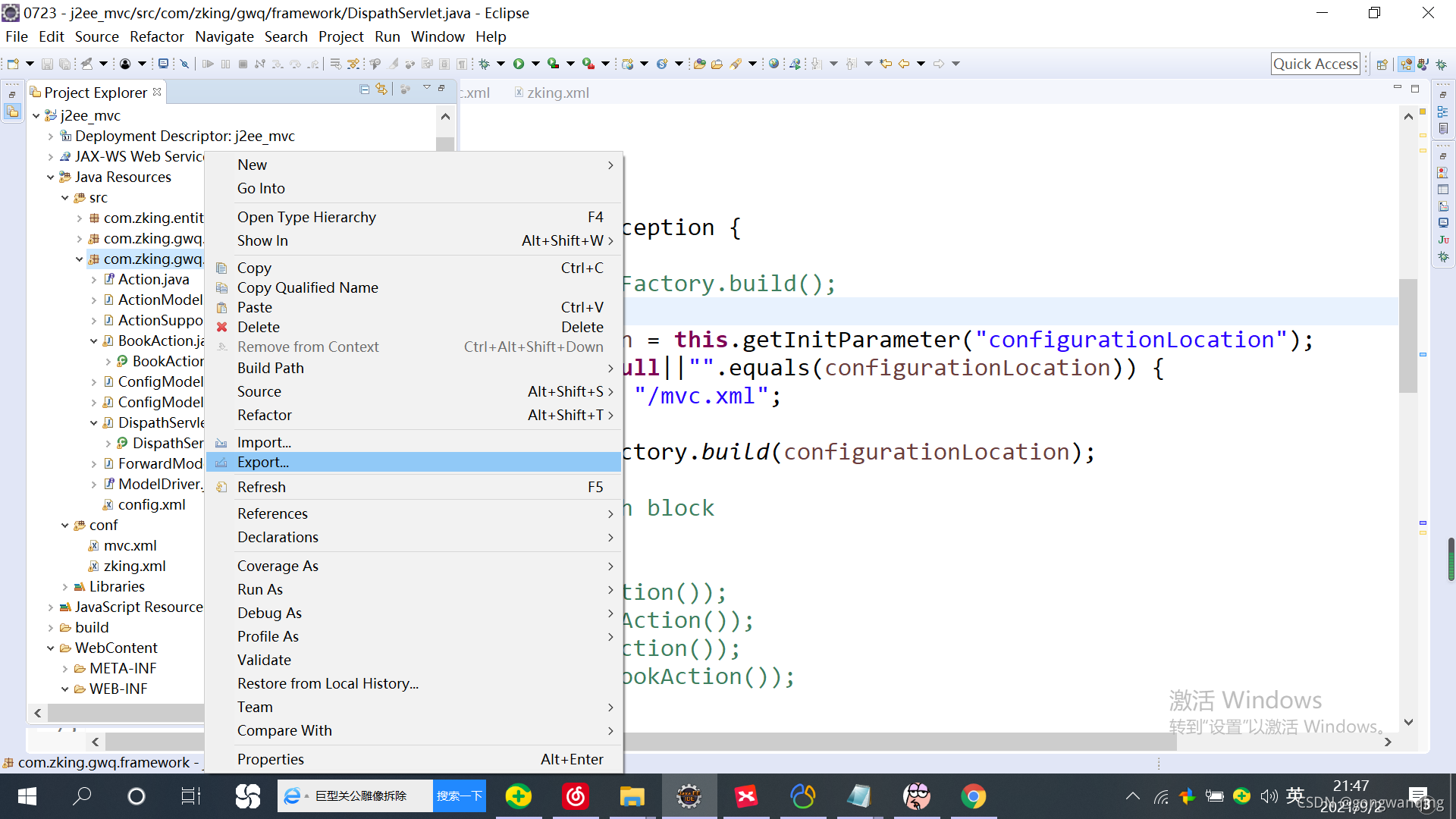
Task: Click the Run green play toolbar icon
Action: [519, 64]
